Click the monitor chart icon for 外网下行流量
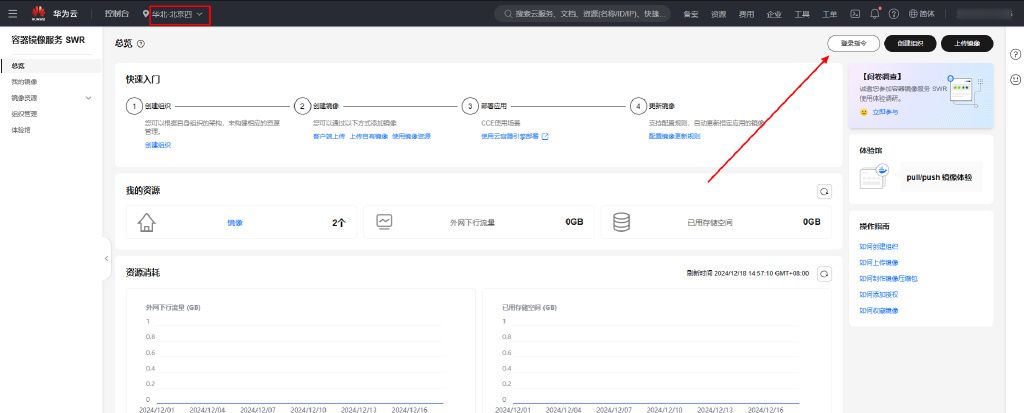Image resolution: width=1024 pixels, height=413 pixels. 384,222
